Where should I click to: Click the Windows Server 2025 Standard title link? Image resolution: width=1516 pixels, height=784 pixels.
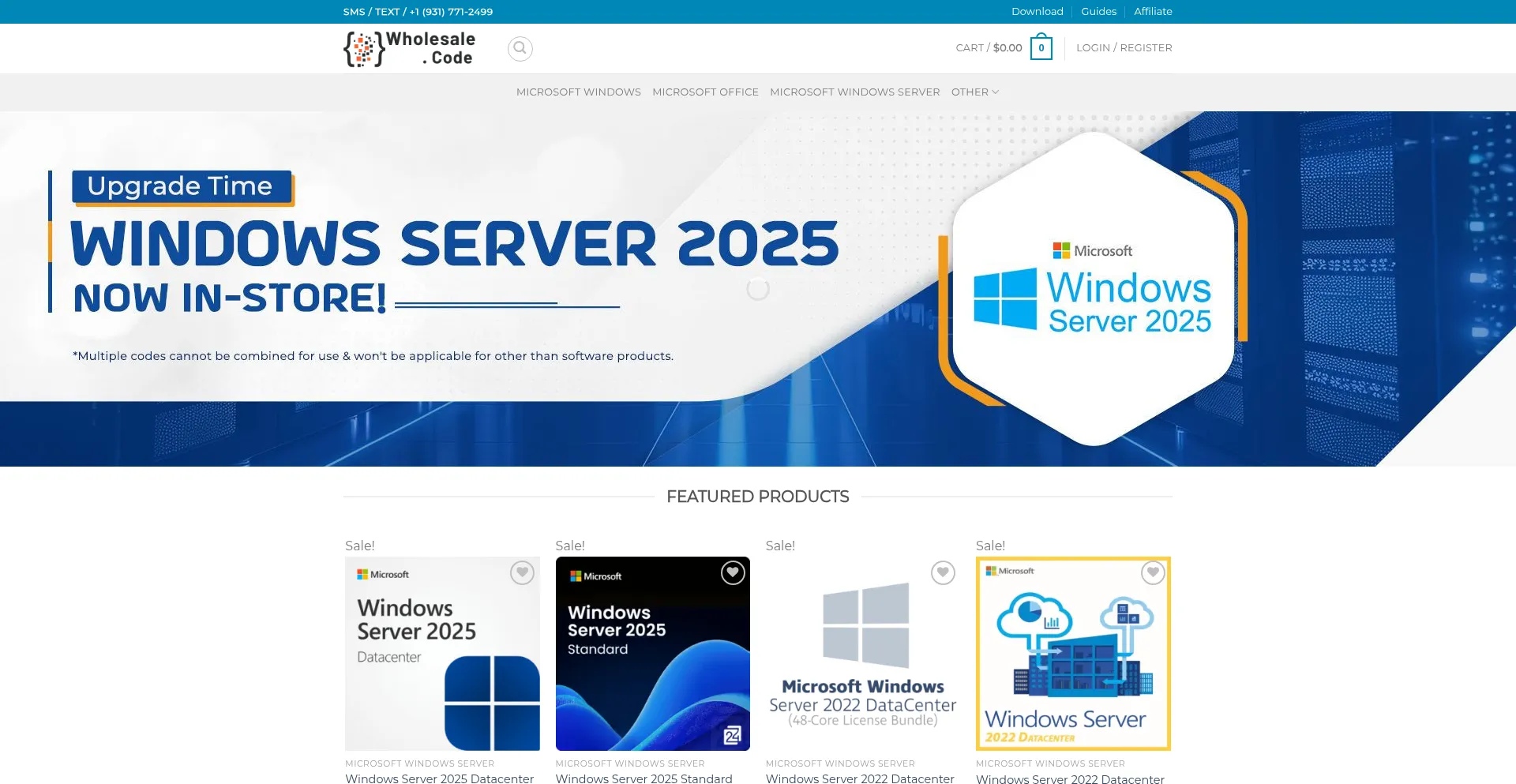644,778
